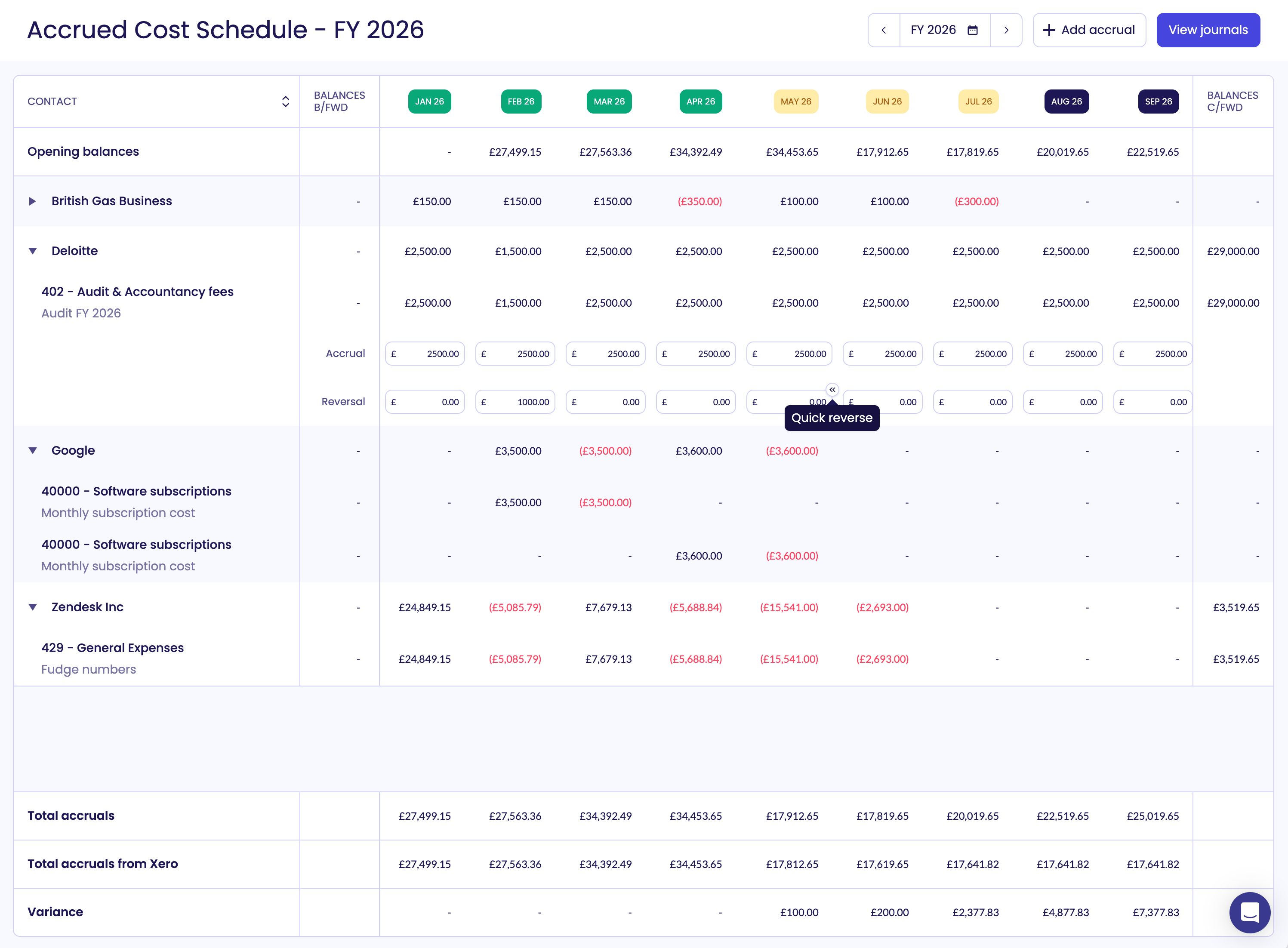This screenshot has height=948, width=1288.
Task: Click British Gas April value (£350.00)
Action: pyautogui.click(x=699, y=201)
